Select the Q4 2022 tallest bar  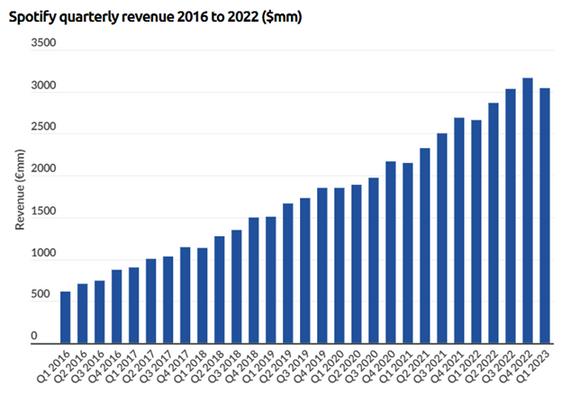528,210
